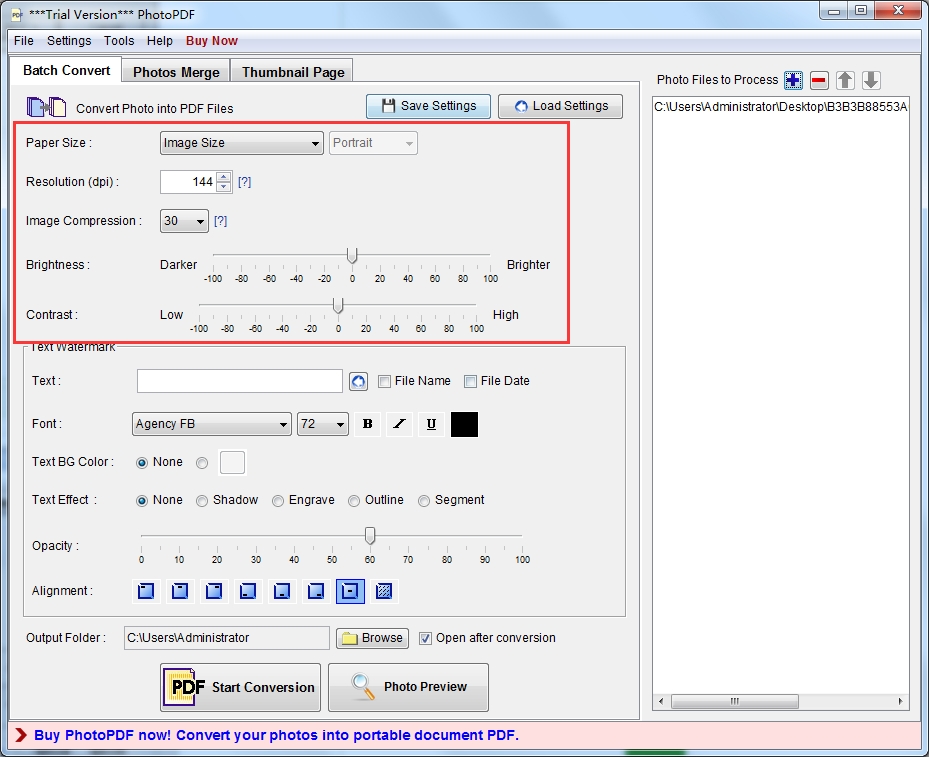The image size is (929, 757).
Task: Move the photo file down in the list
Action: coord(871,80)
